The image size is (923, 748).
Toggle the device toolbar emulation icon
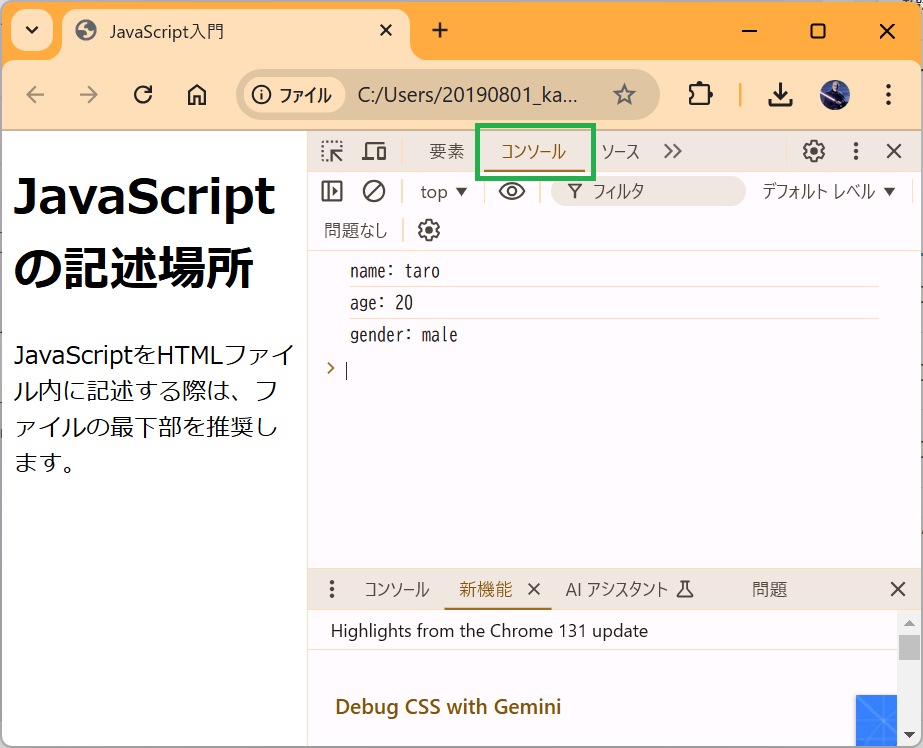[374, 151]
